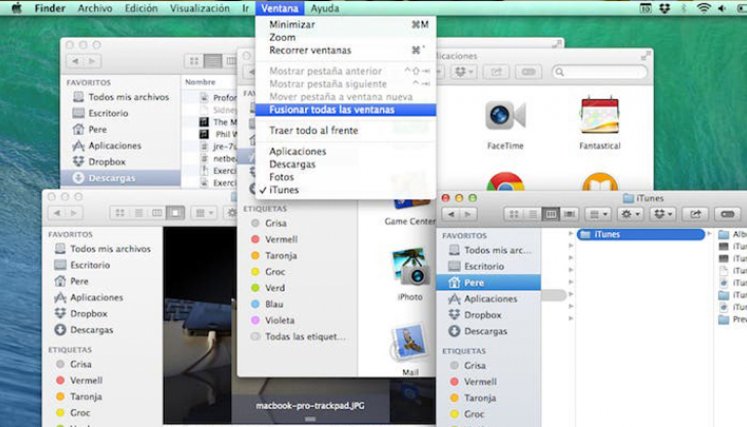Choose Fusionar todas las ventanas
The width and height of the screenshot is (747, 427).
point(345,110)
